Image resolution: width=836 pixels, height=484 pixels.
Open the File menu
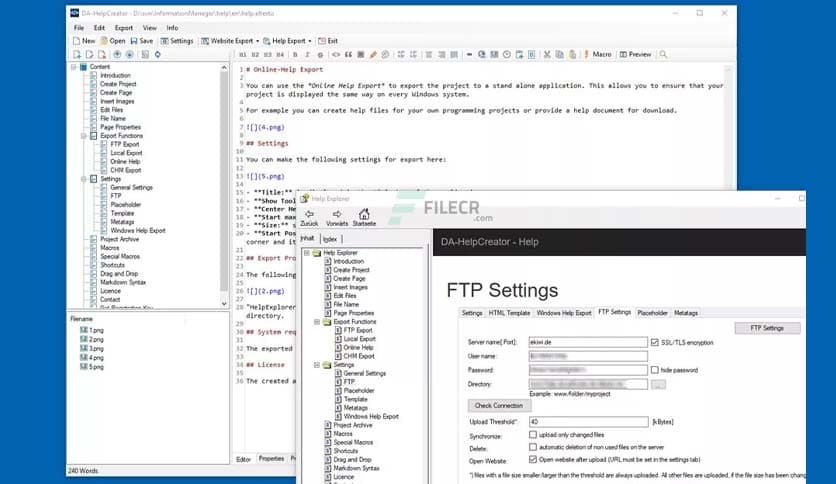(x=79, y=28)
